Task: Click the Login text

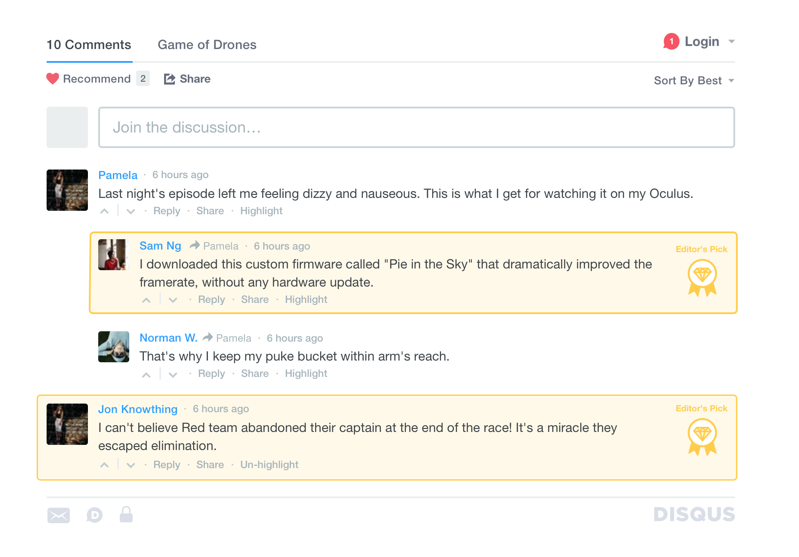Action: pos(702,41)
